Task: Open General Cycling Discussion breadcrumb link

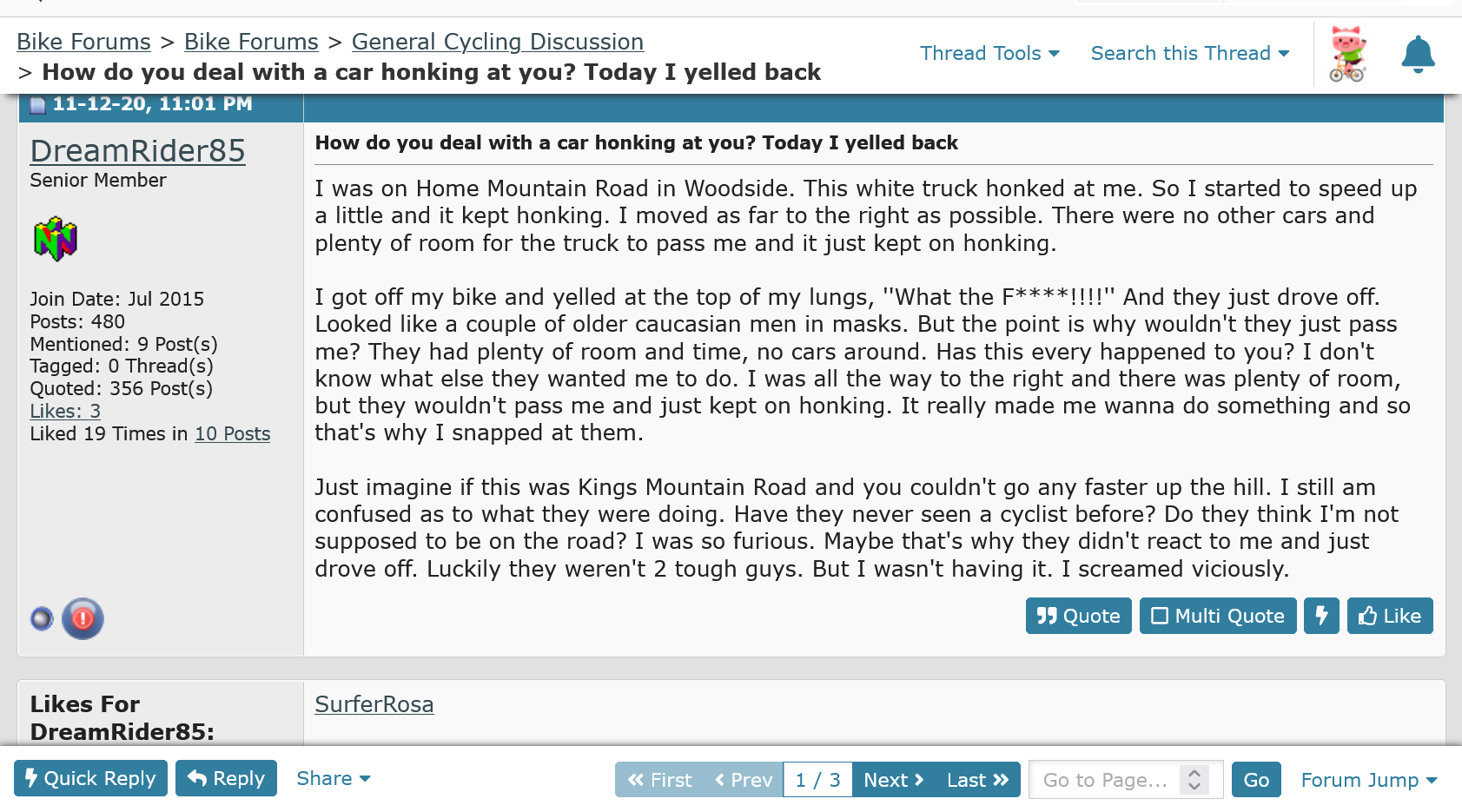Action: pyautogui.click(x=498, y=42)
